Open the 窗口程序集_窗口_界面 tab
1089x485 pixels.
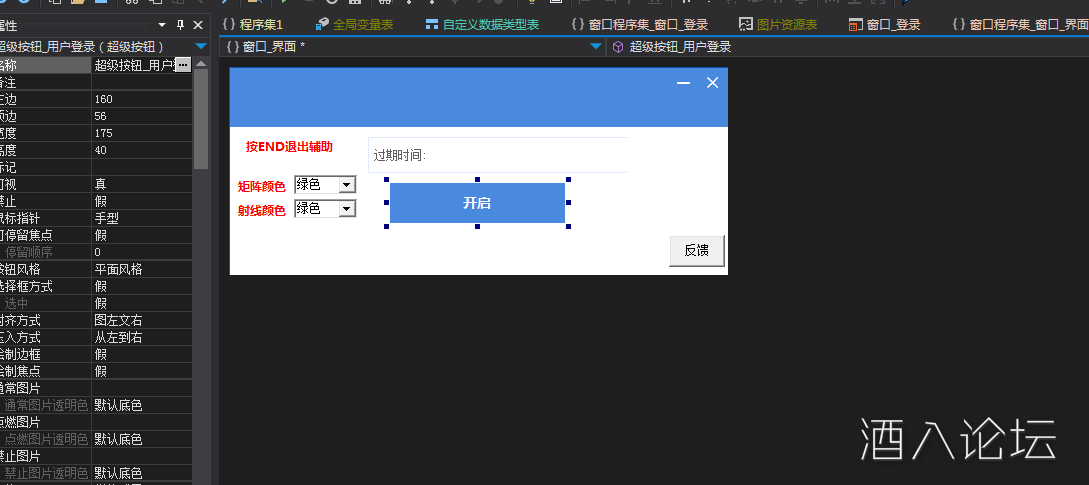click(x=1020, y=25)
